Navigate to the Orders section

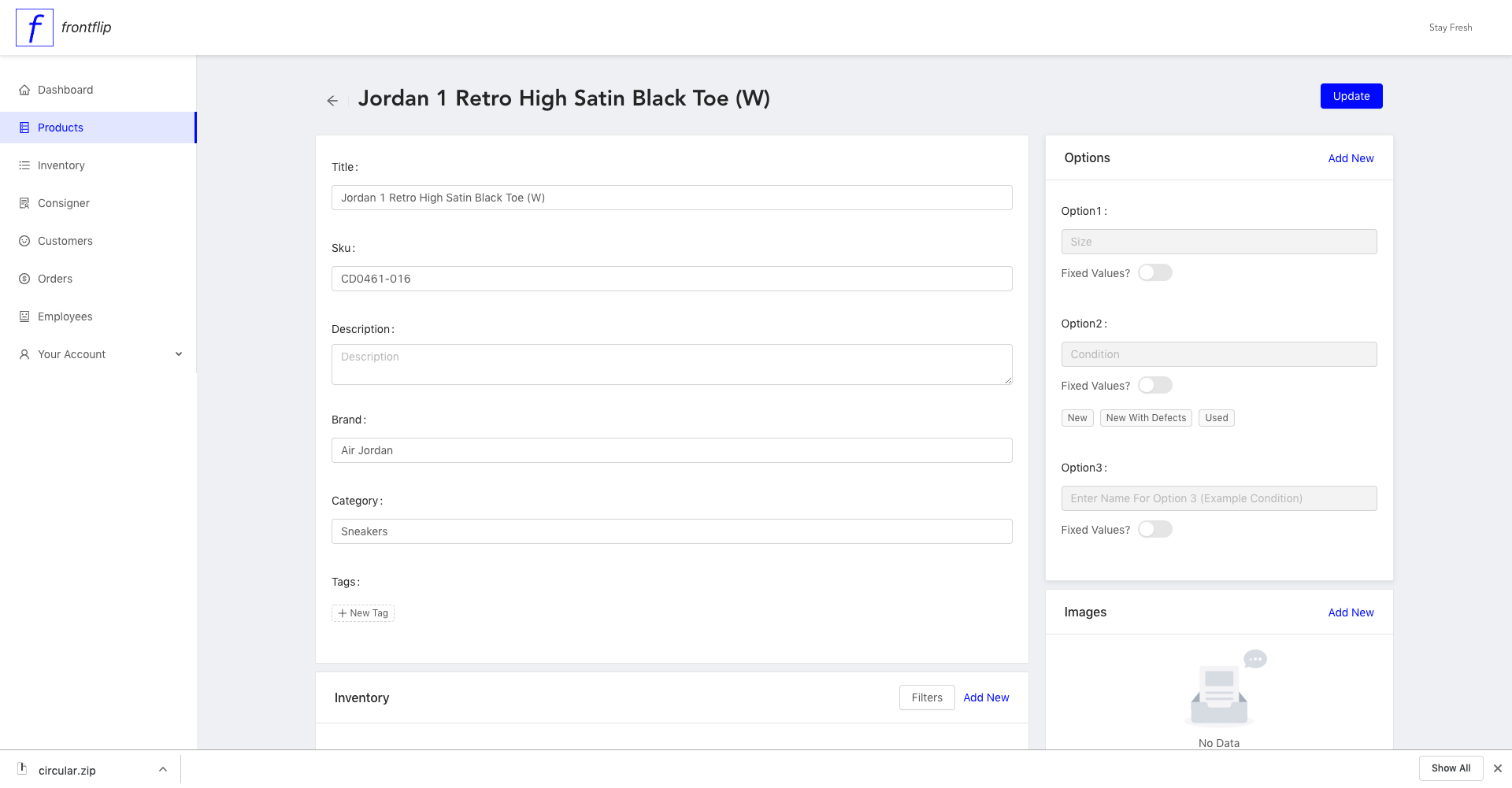coord(98,279)
